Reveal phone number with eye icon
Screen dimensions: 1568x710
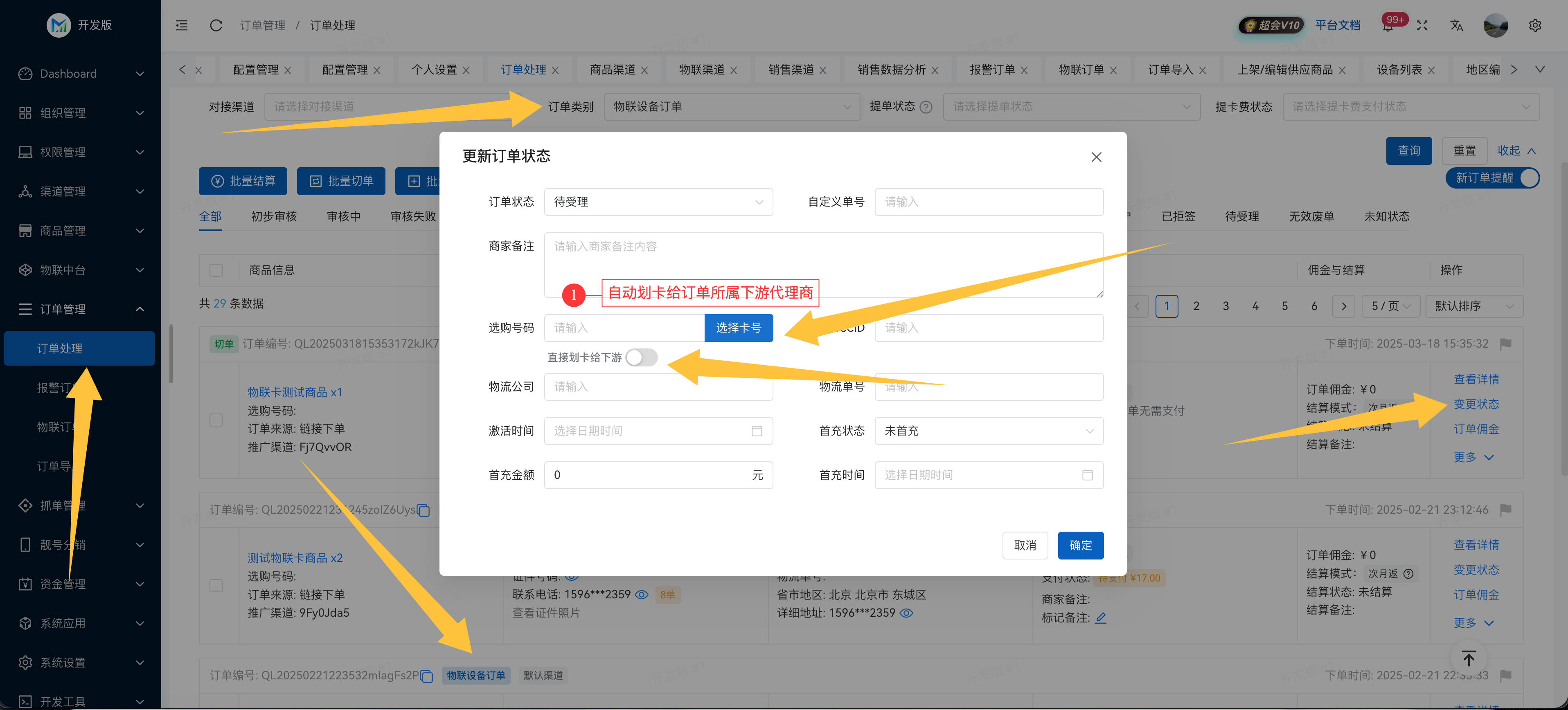click(642, 594)
